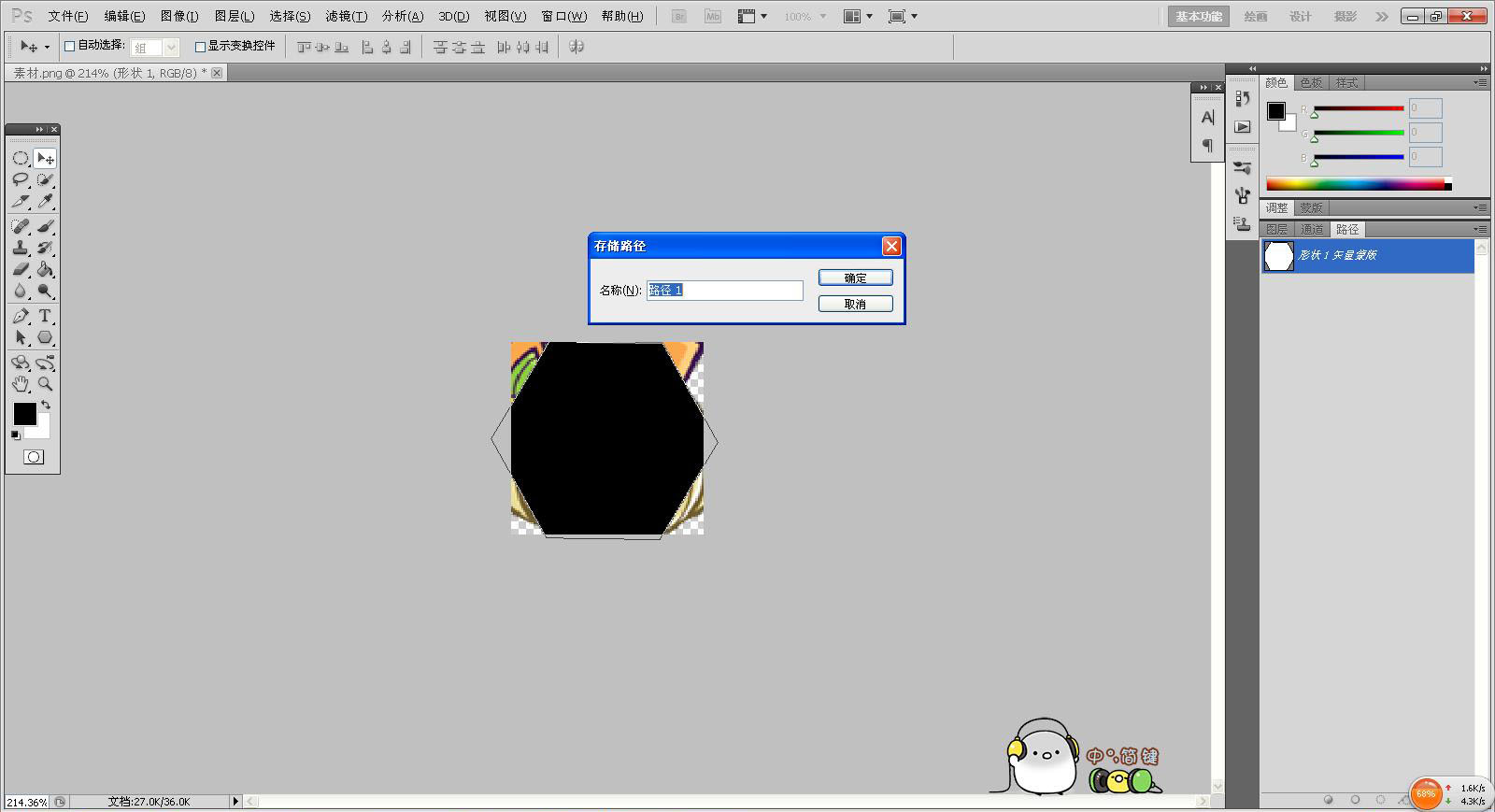Viewport: 1495px width, 812px height.
Task: Select the Polygon shape tool
Action: click(45, 337)
